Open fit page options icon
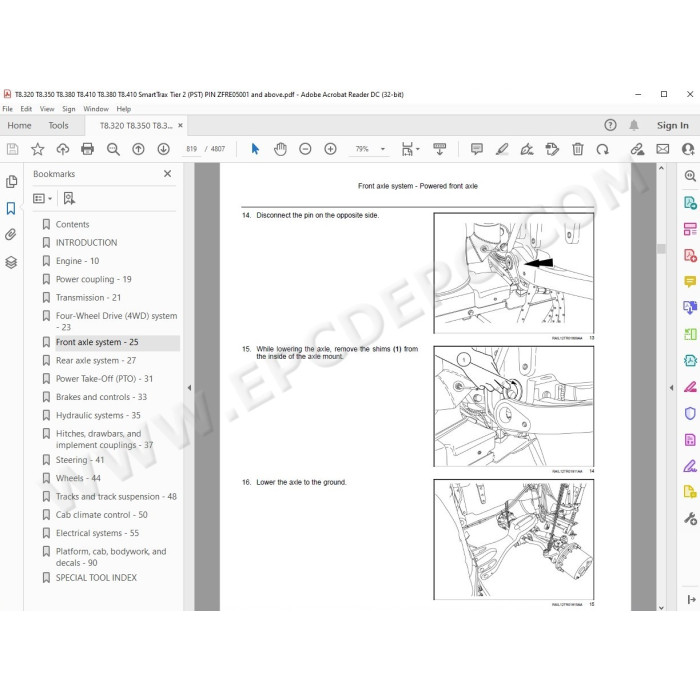Image resolution: width=700 pixels, height=700 pixels. coord(409,149)
